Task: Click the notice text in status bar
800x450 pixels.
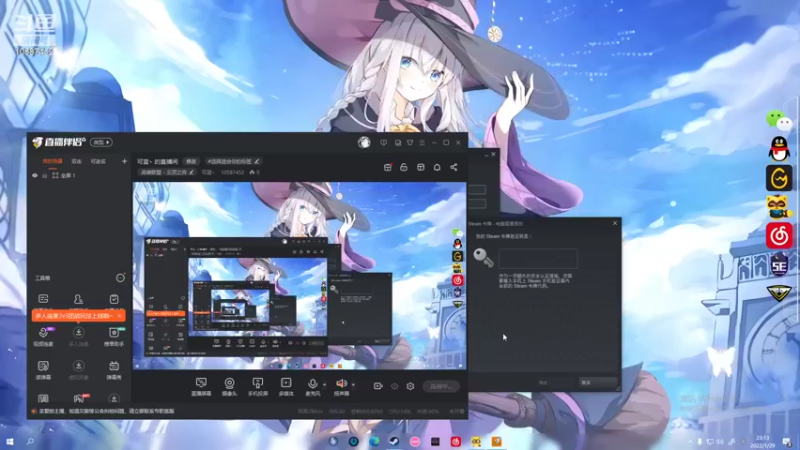Action: click(107, 411)
